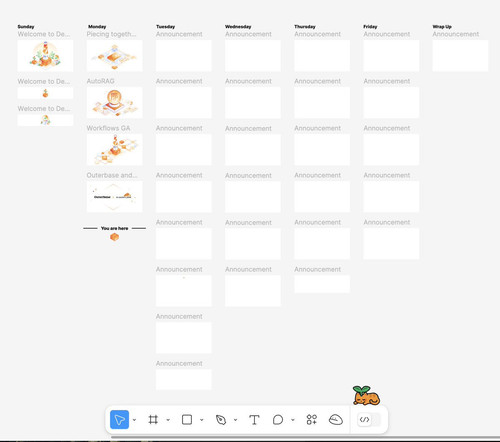Viewport: 500px width, 442px height.
Task: Select the Thursday column heading
Action: point(305,27)
